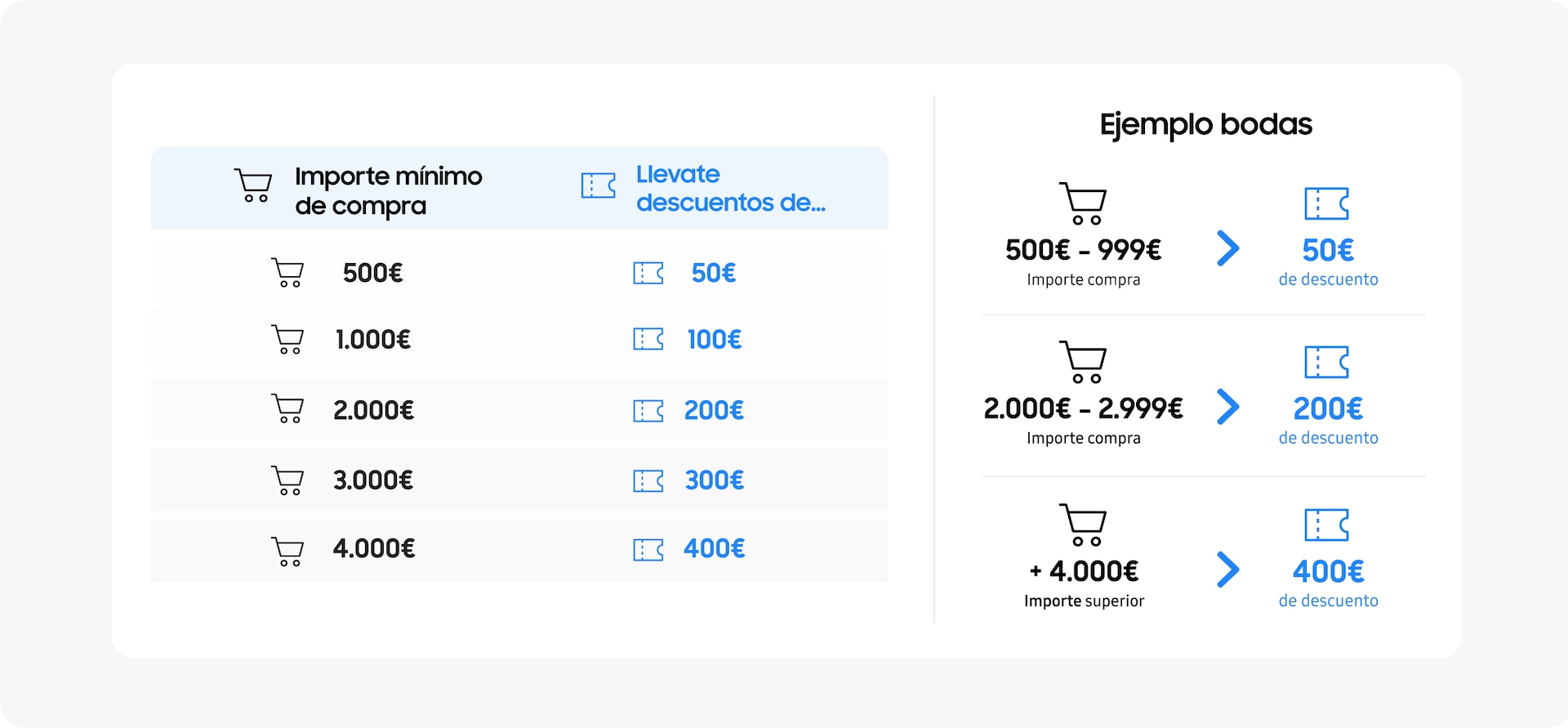Click the coupon icon next to 300€
1568x728 pixels.
coord(648,480)
